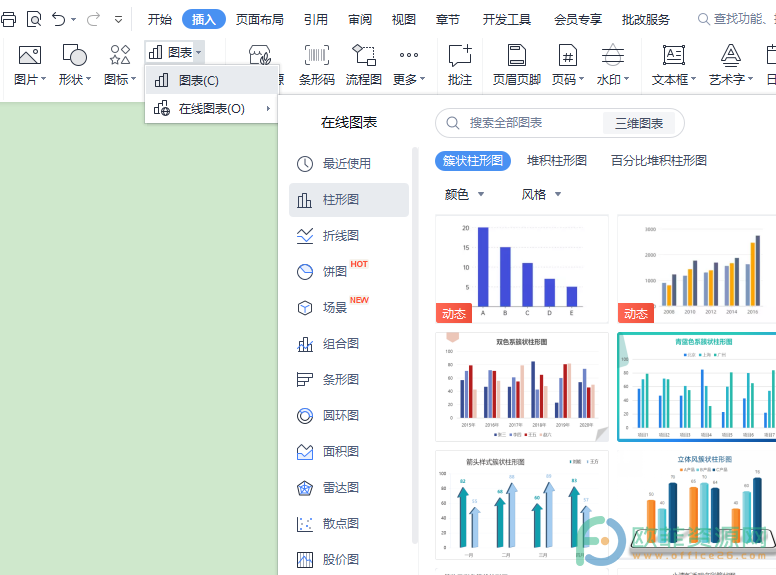The height and width of the screenshot is (575, 776).
Task: Open the 章节 tab
Action: [x=448, y=19]
